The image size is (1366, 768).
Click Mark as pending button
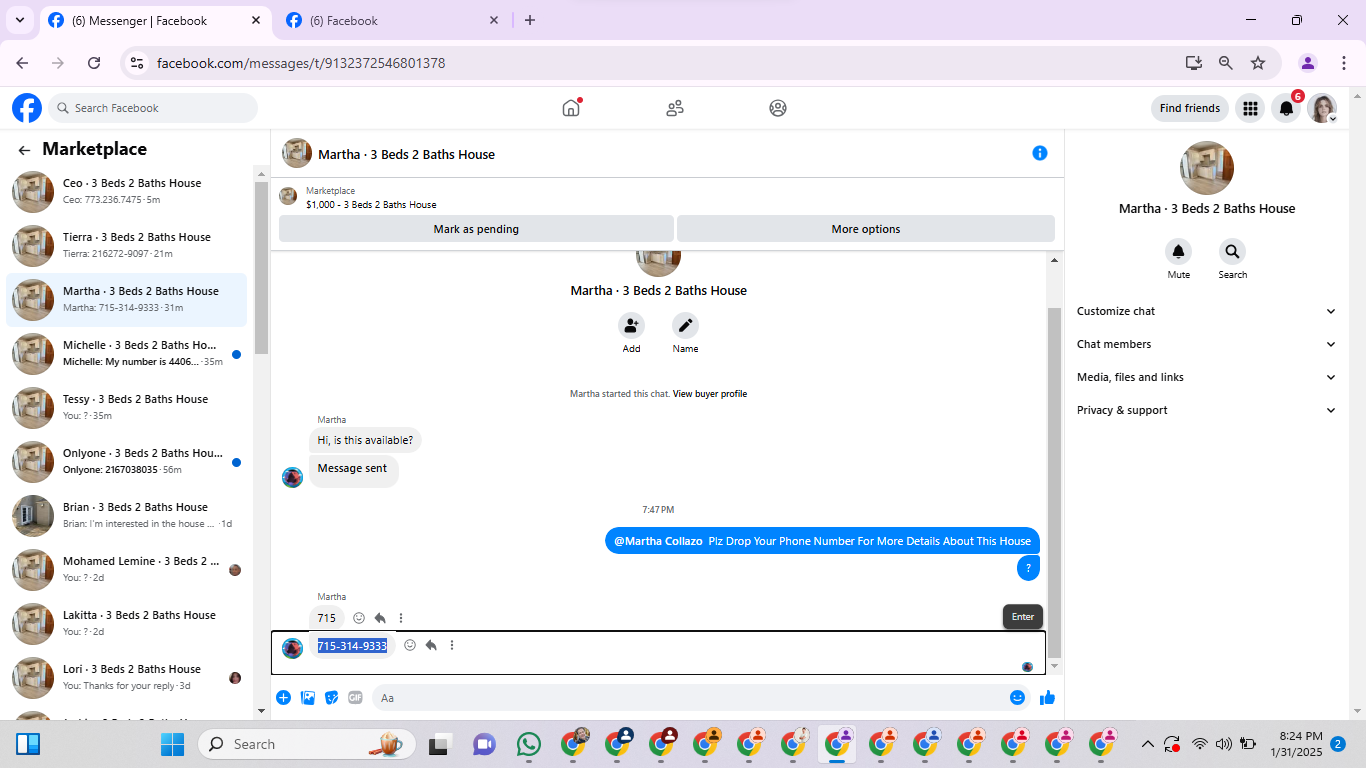(476, 229)
